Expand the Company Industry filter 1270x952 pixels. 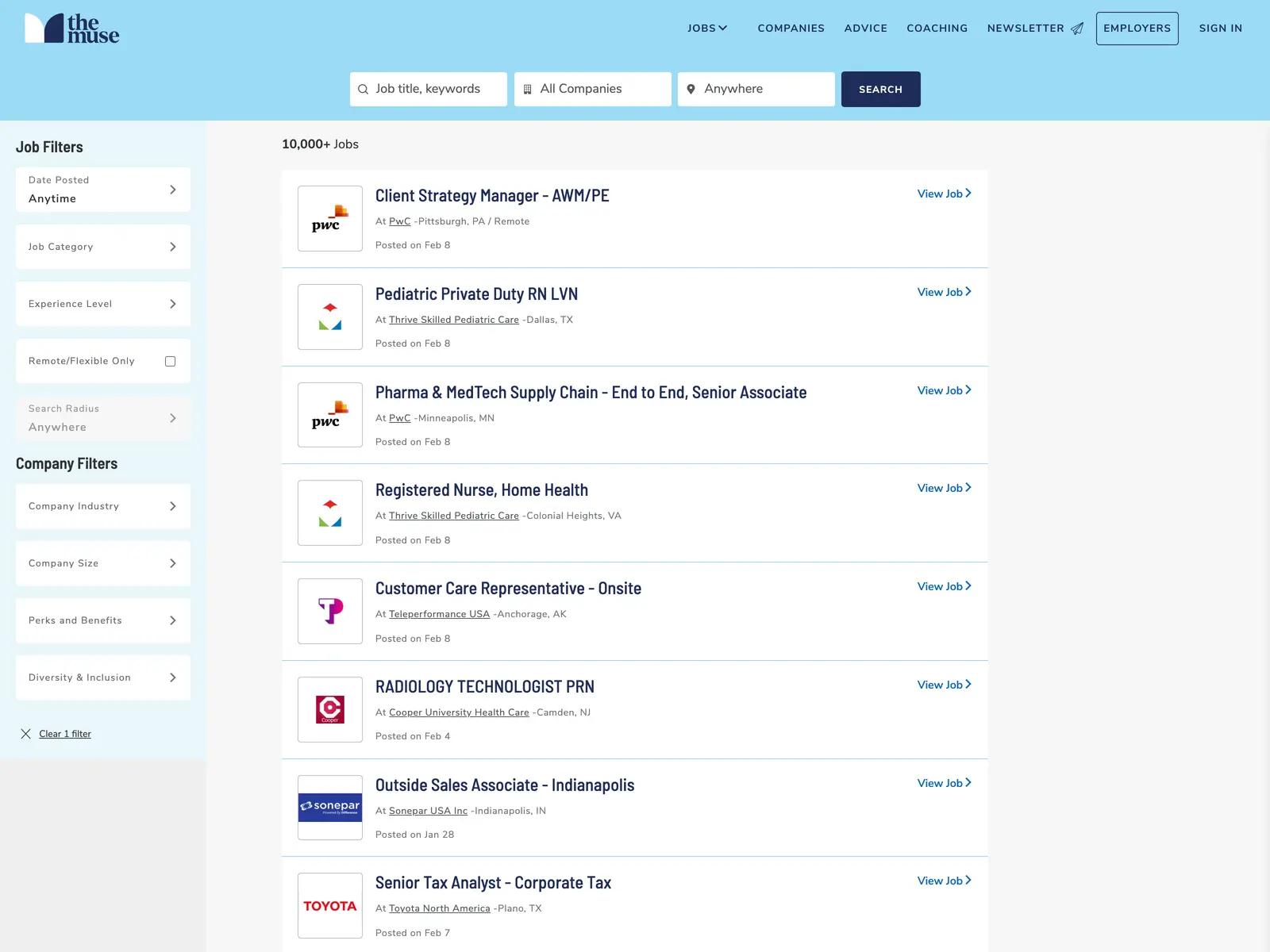[103, 506]
